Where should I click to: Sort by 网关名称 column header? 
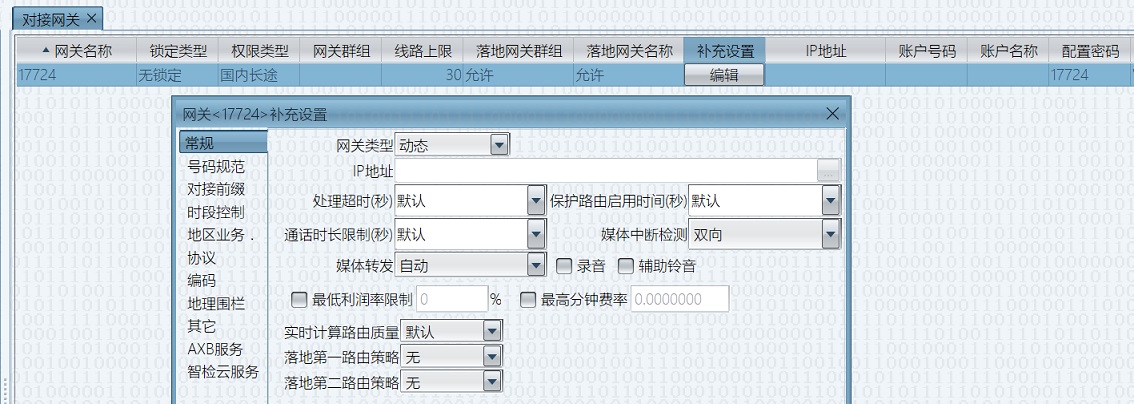point(77,51)
